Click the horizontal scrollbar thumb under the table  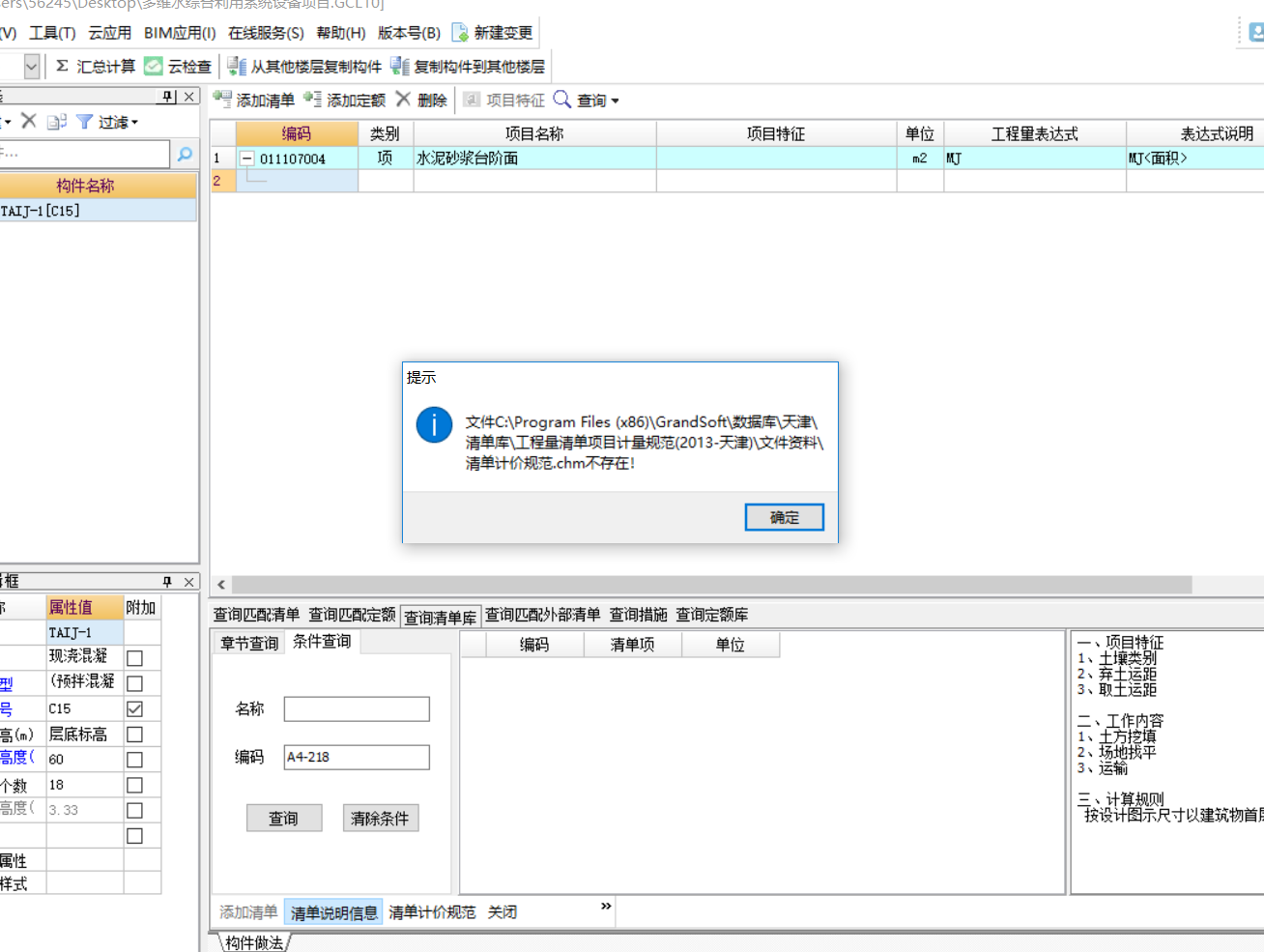[712, 585]
